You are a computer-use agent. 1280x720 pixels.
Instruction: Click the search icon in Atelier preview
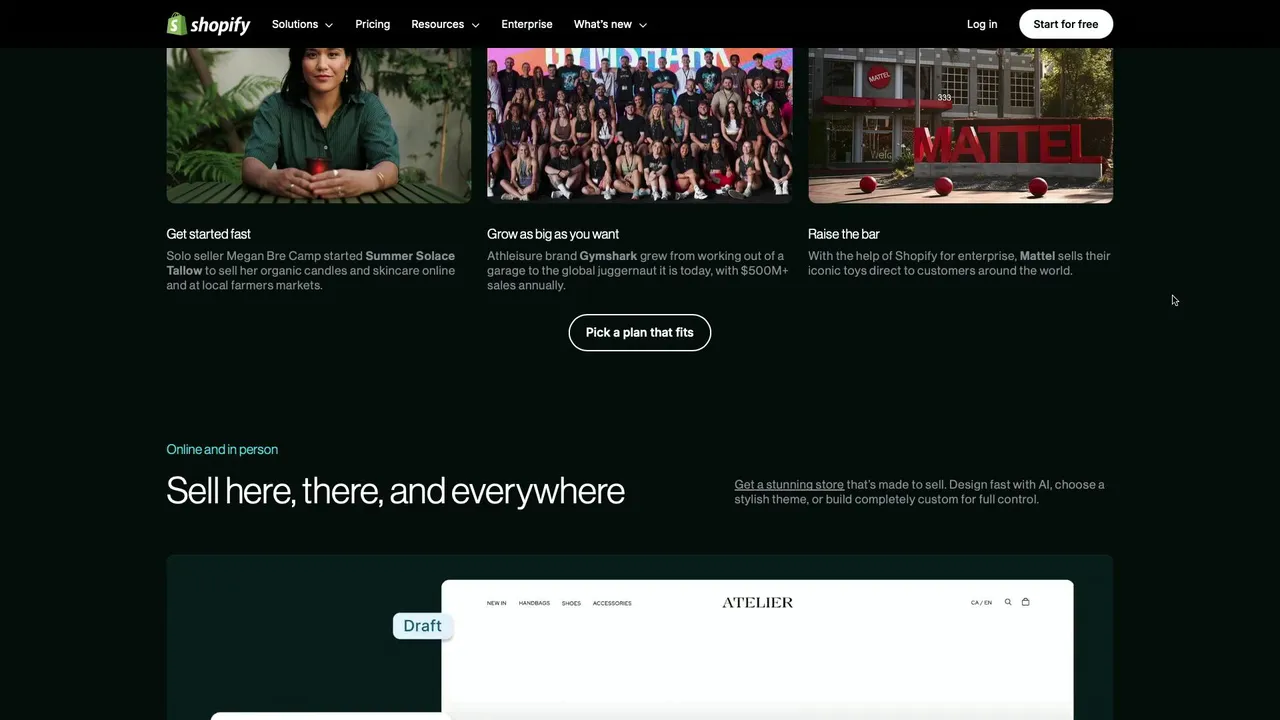[x=1008, y=602]
